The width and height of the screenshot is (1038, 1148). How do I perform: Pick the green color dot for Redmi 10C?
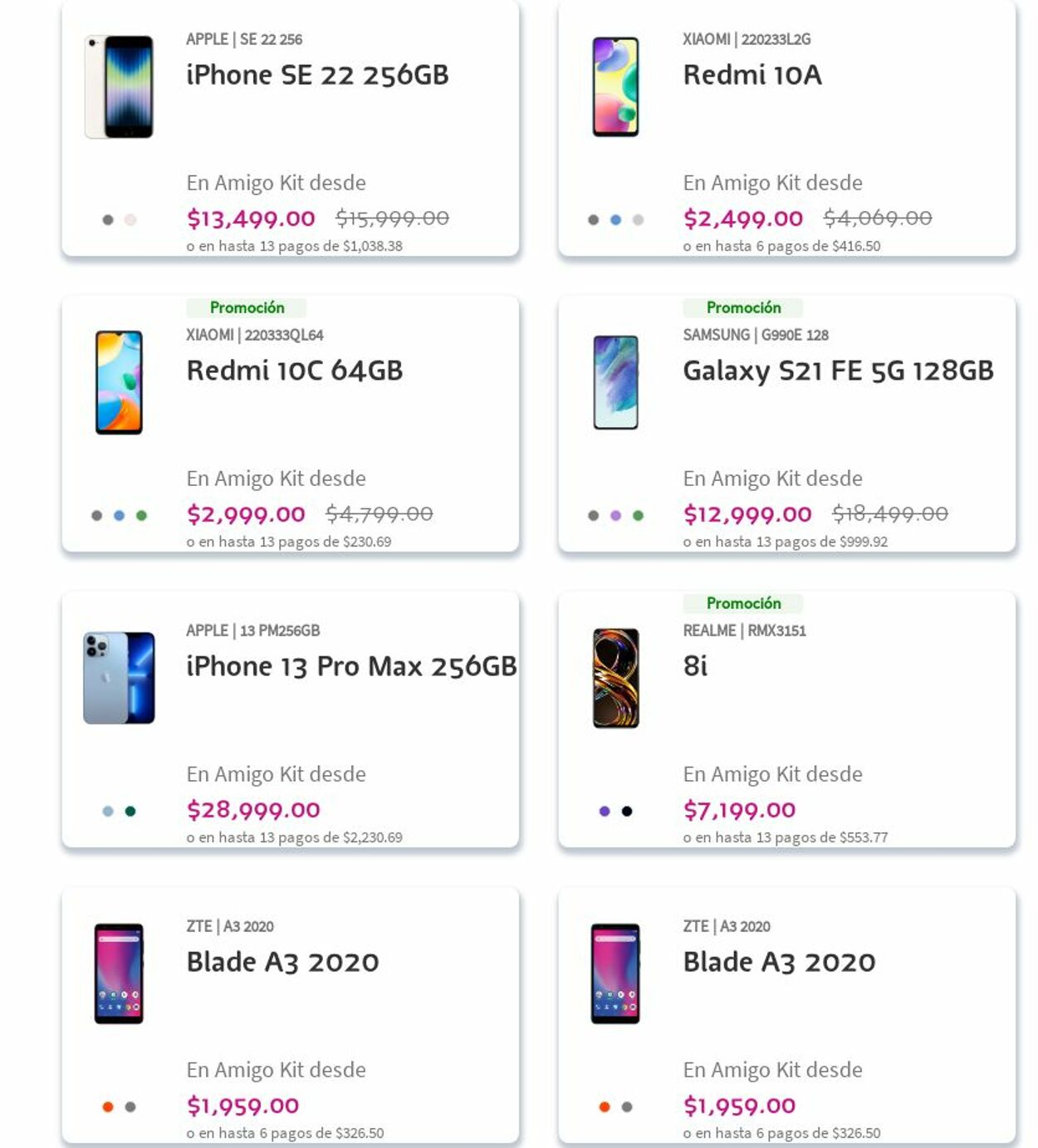point(141,516)
